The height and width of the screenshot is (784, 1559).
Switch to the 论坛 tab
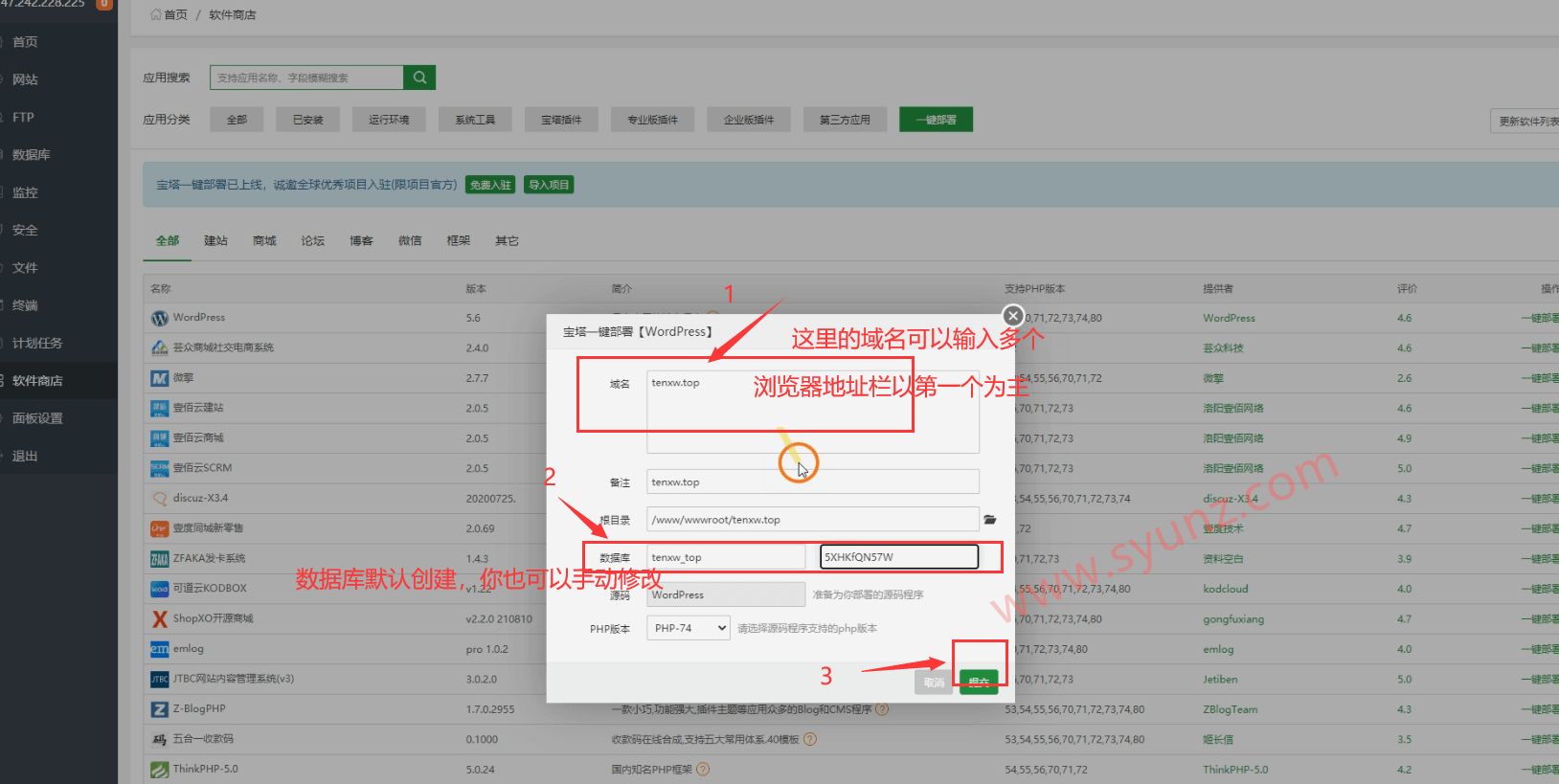click(313, 241)
